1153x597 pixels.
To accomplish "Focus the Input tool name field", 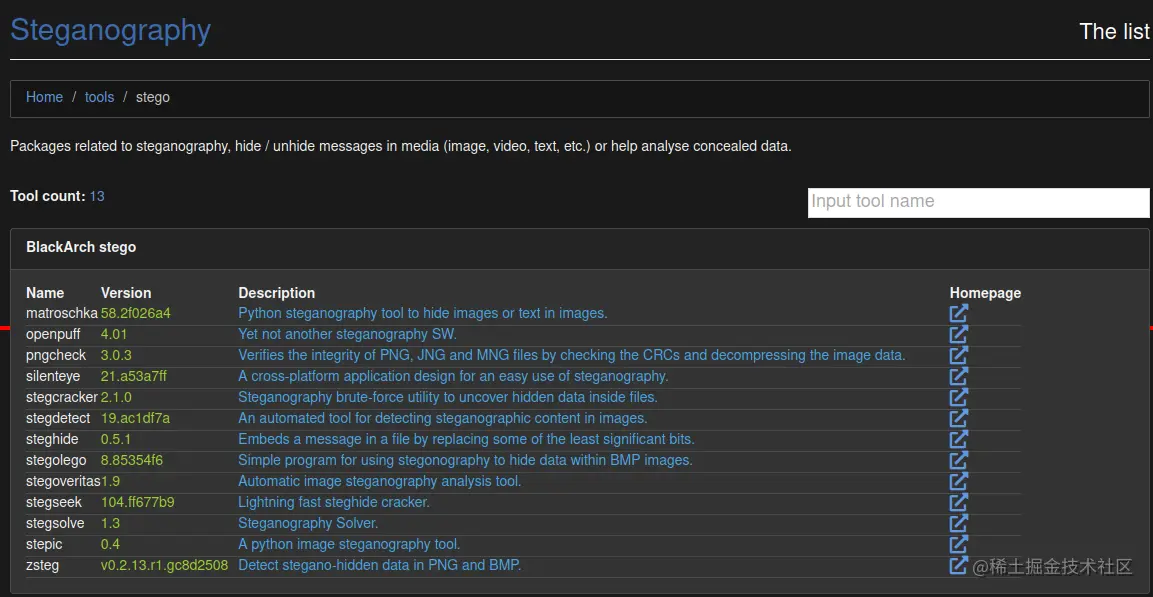I will pos(978,202).
